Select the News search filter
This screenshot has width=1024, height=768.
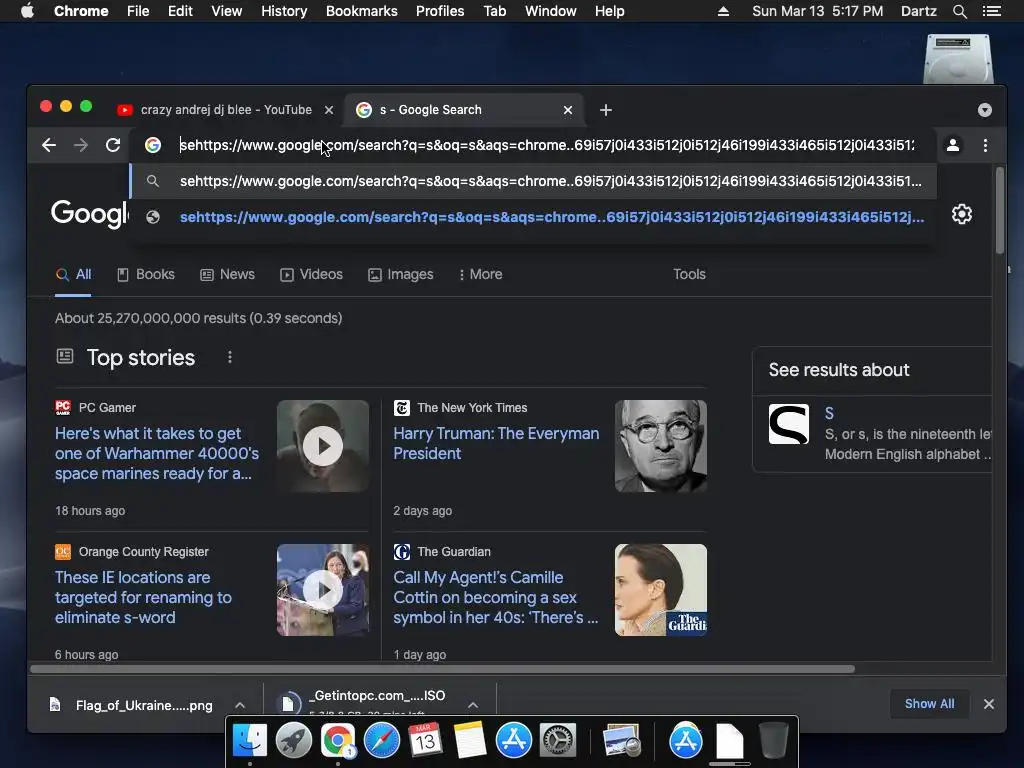tap(227, 274)
